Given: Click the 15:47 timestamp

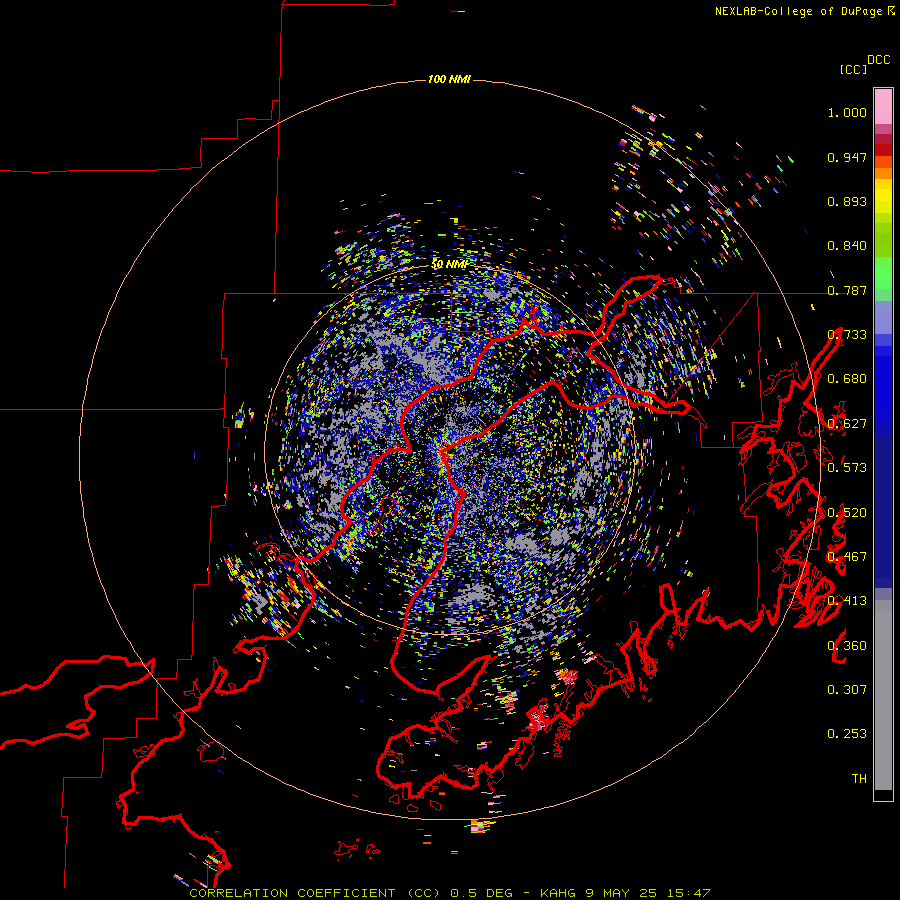Looking at the screenshot, I should (689, 893).
